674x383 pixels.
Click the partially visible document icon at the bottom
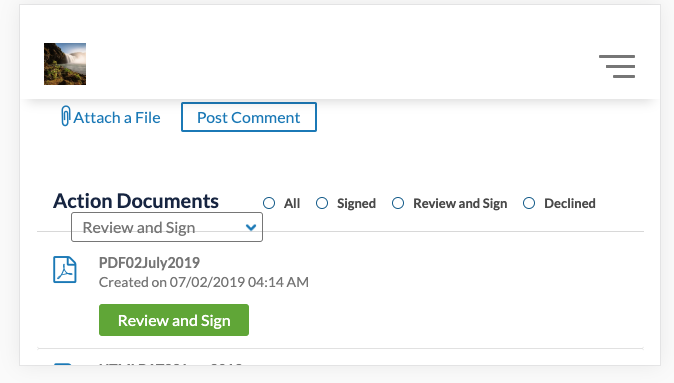pos(63,364)
